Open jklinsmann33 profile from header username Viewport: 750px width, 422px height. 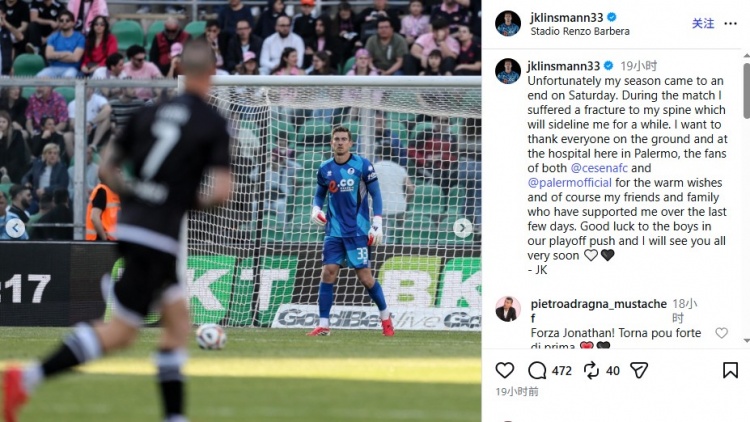(566, 17)
